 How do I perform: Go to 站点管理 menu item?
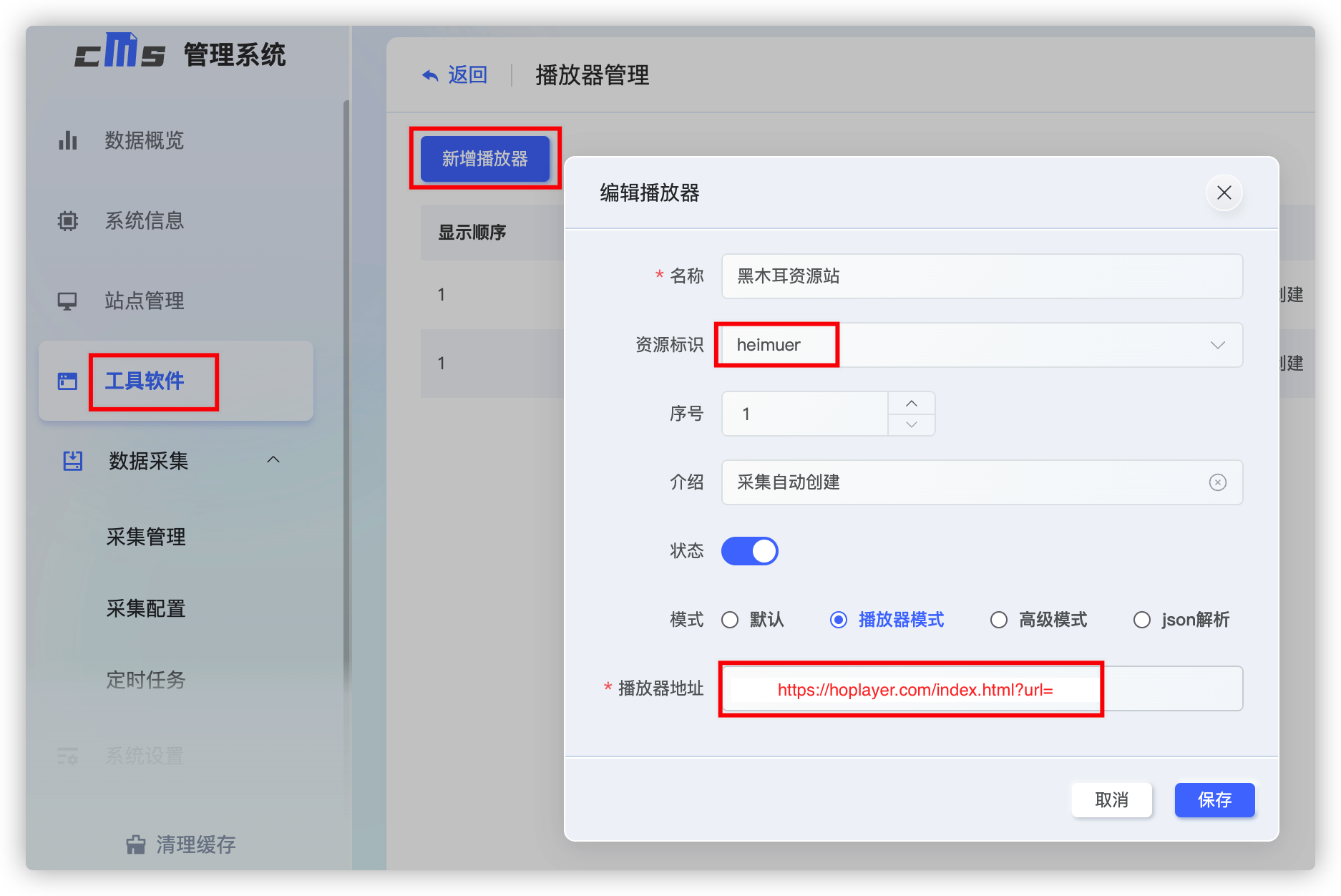(145, 301)
